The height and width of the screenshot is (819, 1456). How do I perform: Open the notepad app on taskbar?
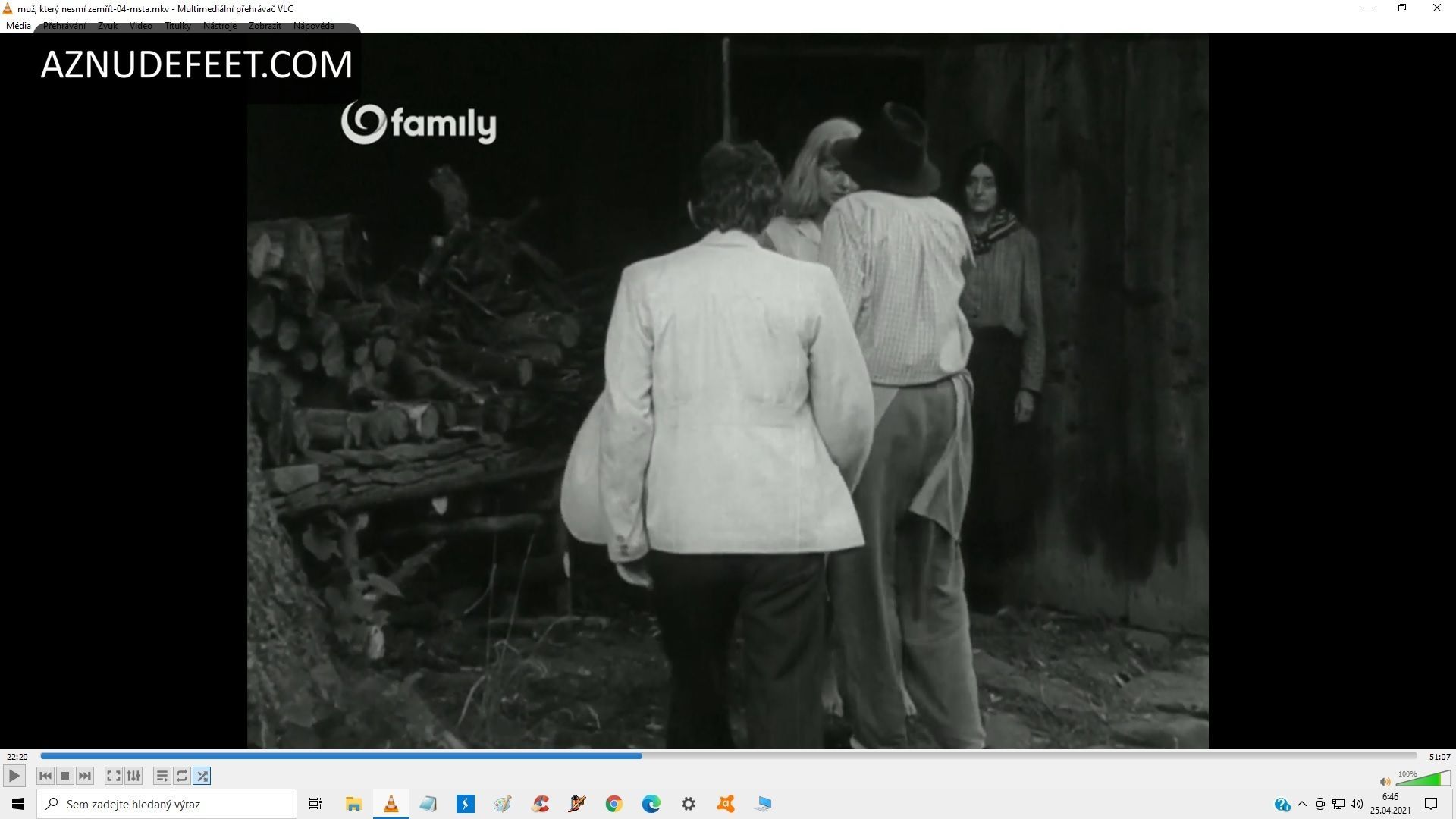[x=428, y=804]
